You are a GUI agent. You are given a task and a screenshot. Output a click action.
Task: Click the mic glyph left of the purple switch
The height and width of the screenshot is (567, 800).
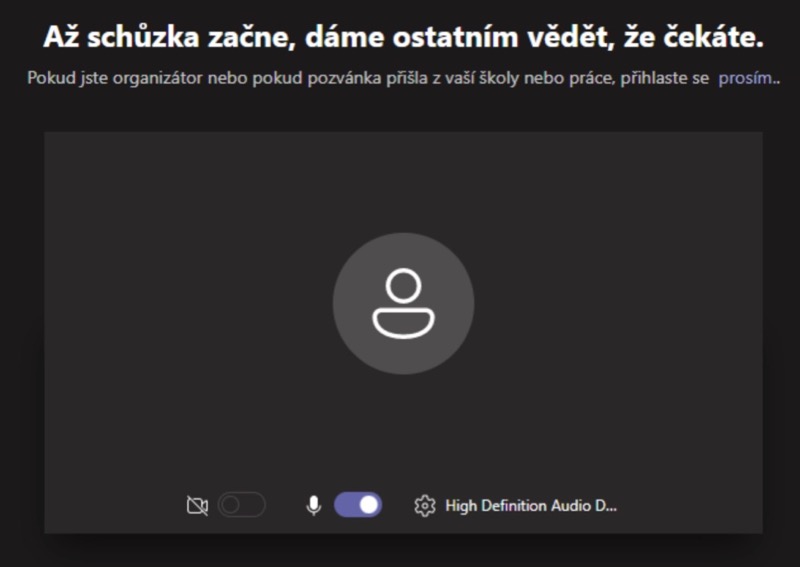(314, 506)
